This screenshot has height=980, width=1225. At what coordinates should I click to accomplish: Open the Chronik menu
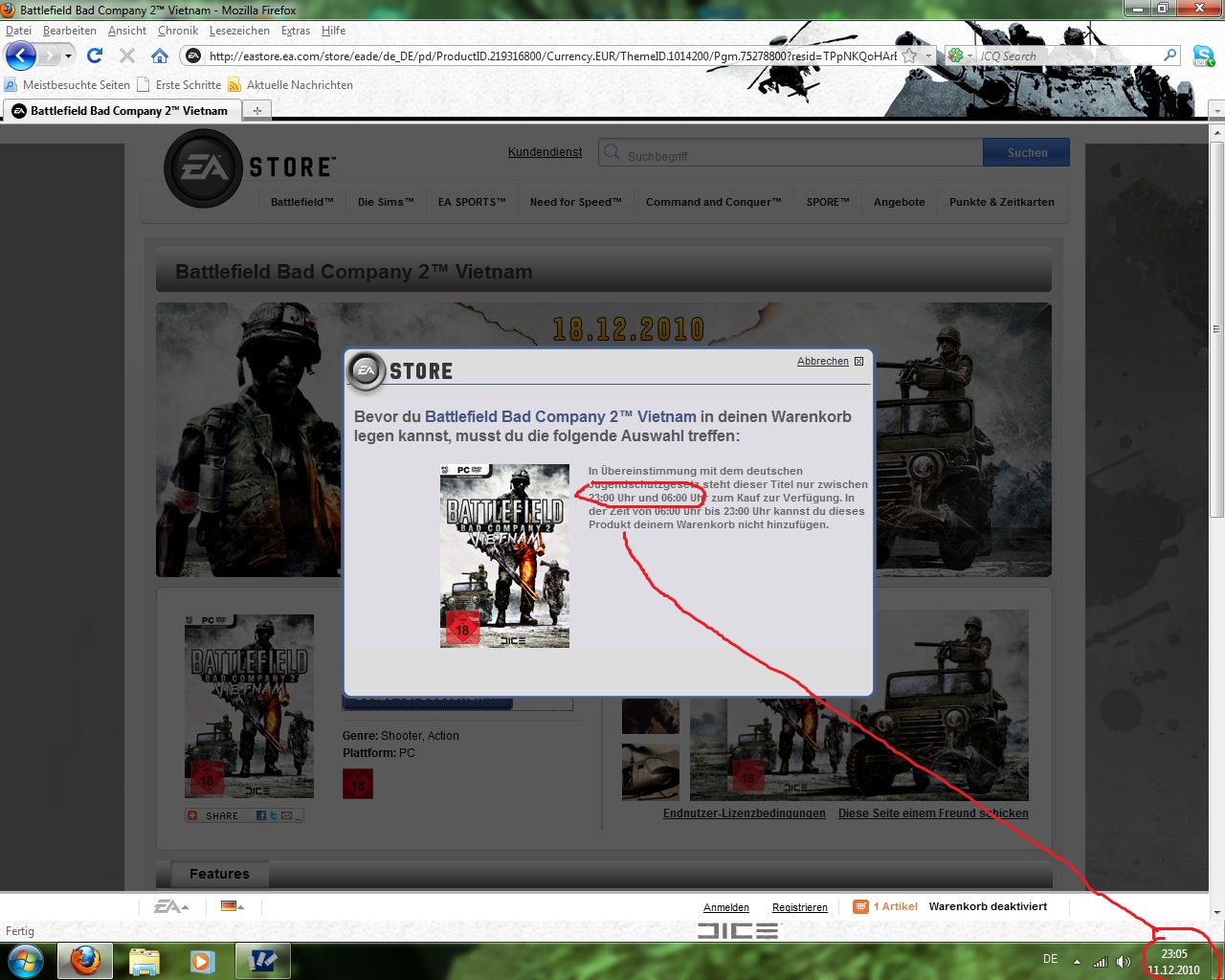click(x=178, y=31)
